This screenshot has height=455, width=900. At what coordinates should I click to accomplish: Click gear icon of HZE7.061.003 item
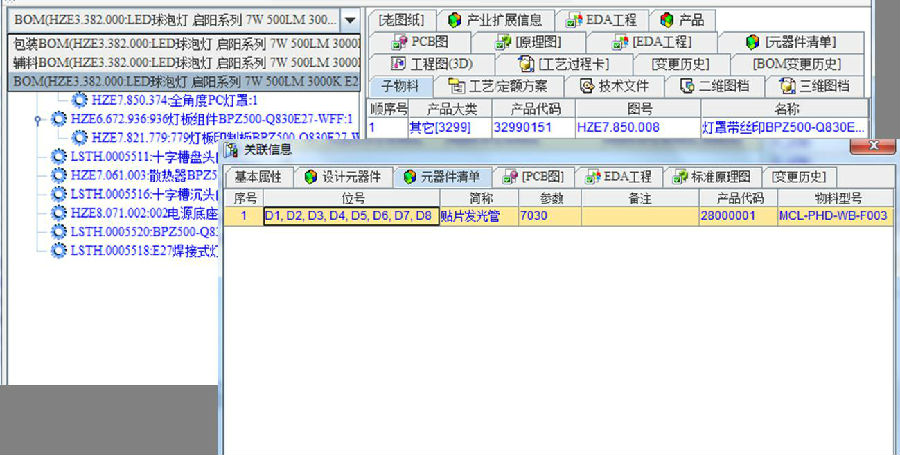[x=59, y=175]
